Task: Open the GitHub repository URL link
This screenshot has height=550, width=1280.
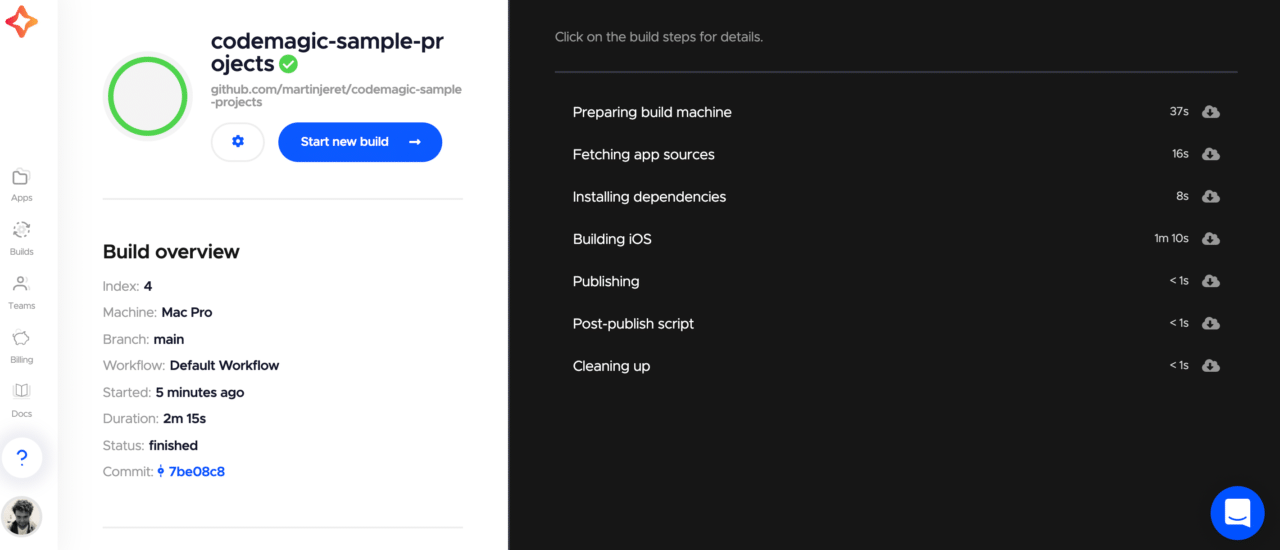Action: coord(336,96)
